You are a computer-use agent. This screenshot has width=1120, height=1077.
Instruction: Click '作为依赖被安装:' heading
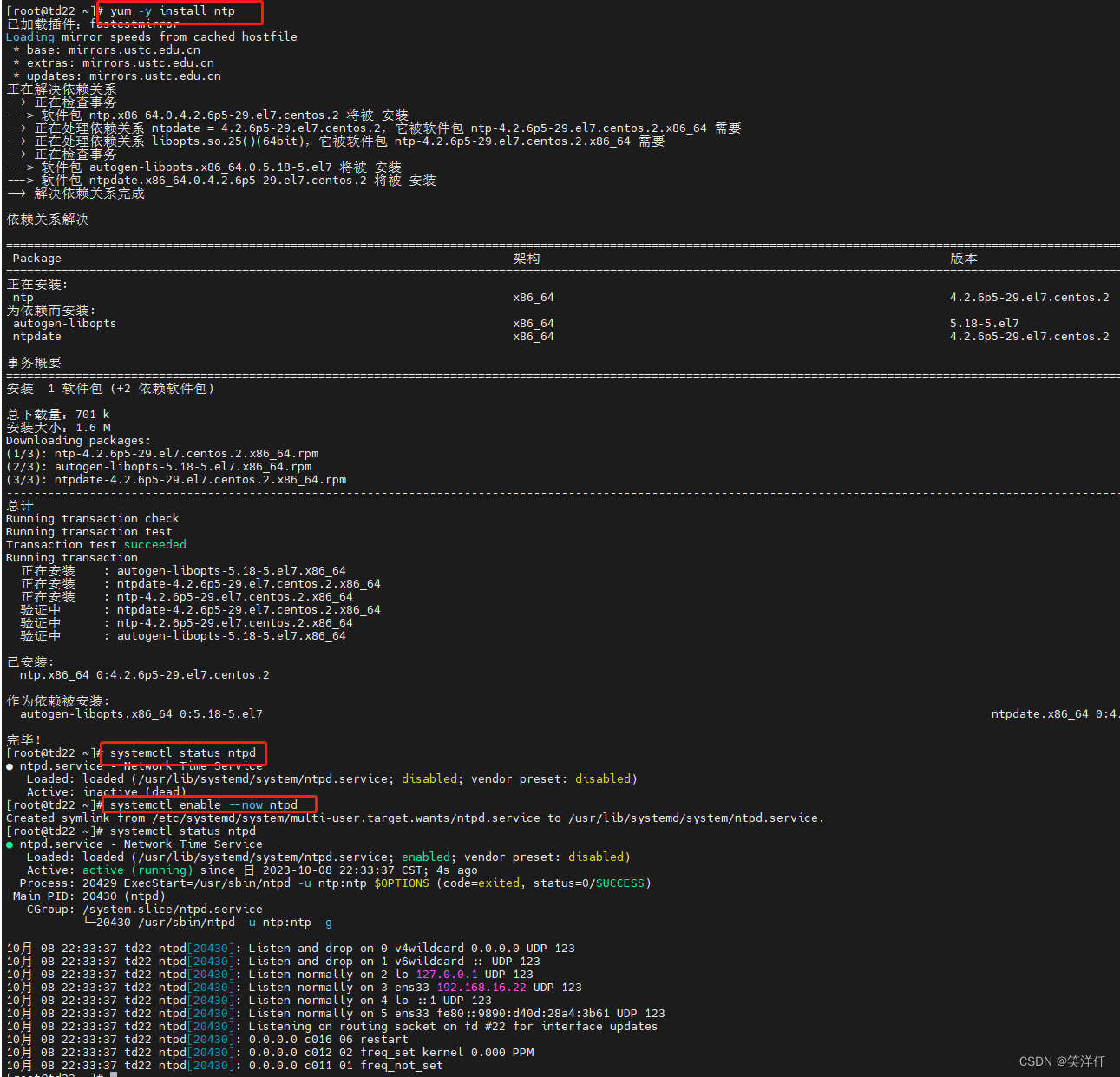click(58, 701)
